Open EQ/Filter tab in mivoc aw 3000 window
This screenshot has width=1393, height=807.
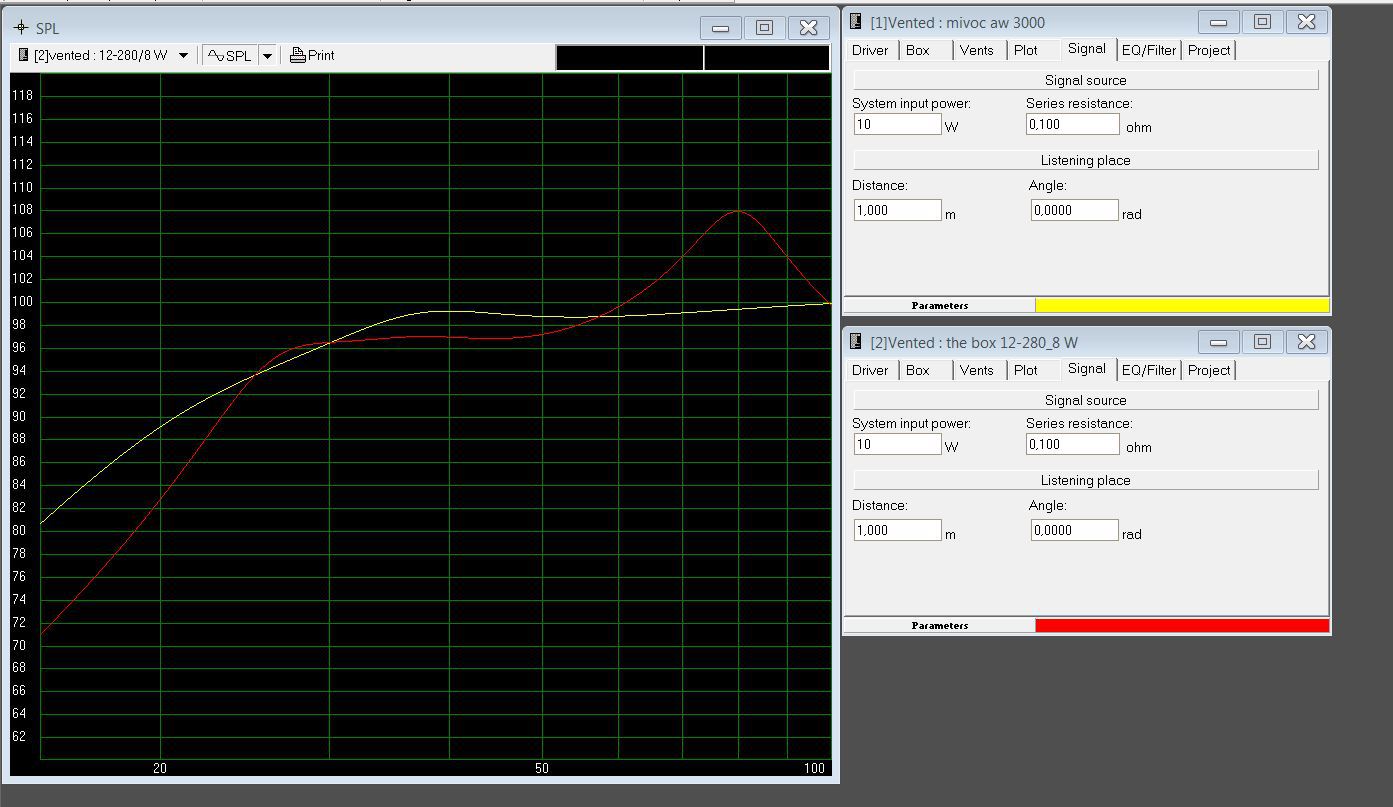tap(1149, 50)
